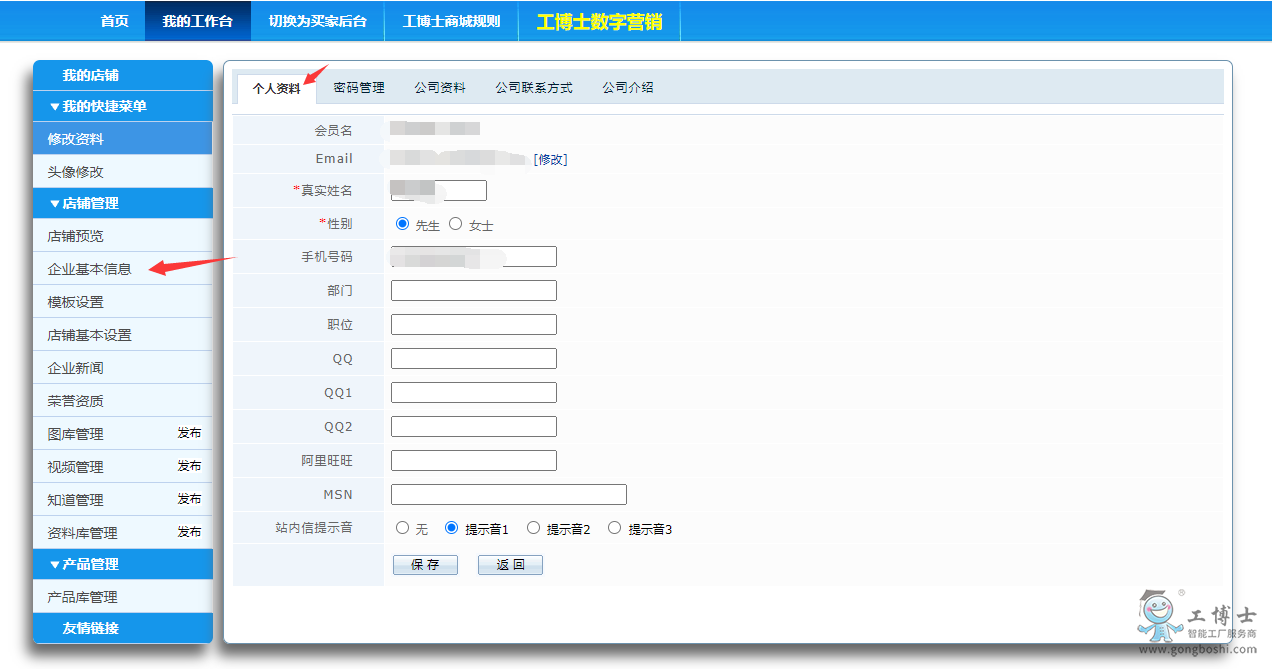Open 头像修改 in the sidebar
This screenshot has width=1272, height=669.
pos(75,172)
